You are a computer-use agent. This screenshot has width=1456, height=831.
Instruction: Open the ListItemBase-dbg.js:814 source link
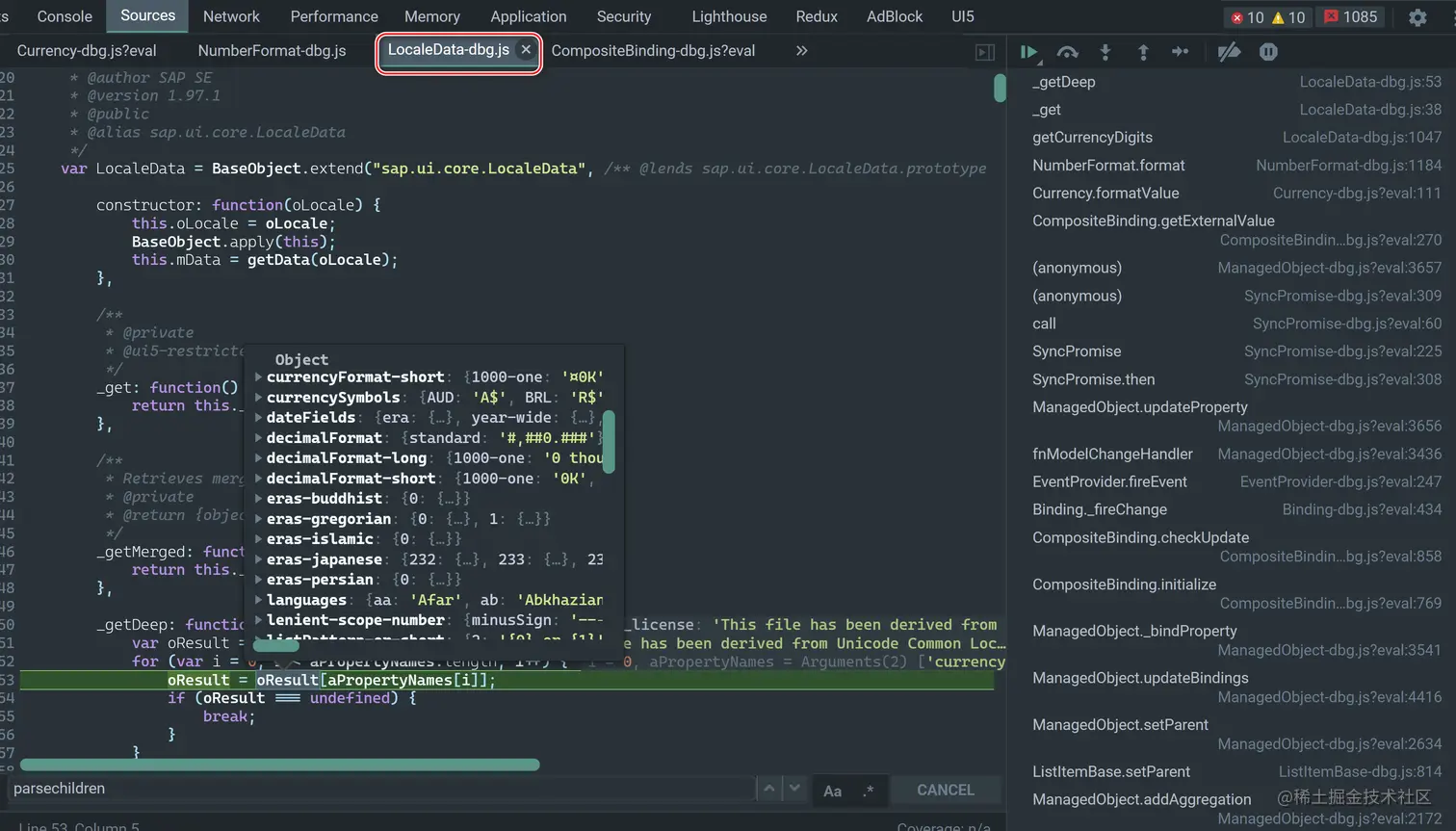pyautogui.click(x=1360, y=771)
